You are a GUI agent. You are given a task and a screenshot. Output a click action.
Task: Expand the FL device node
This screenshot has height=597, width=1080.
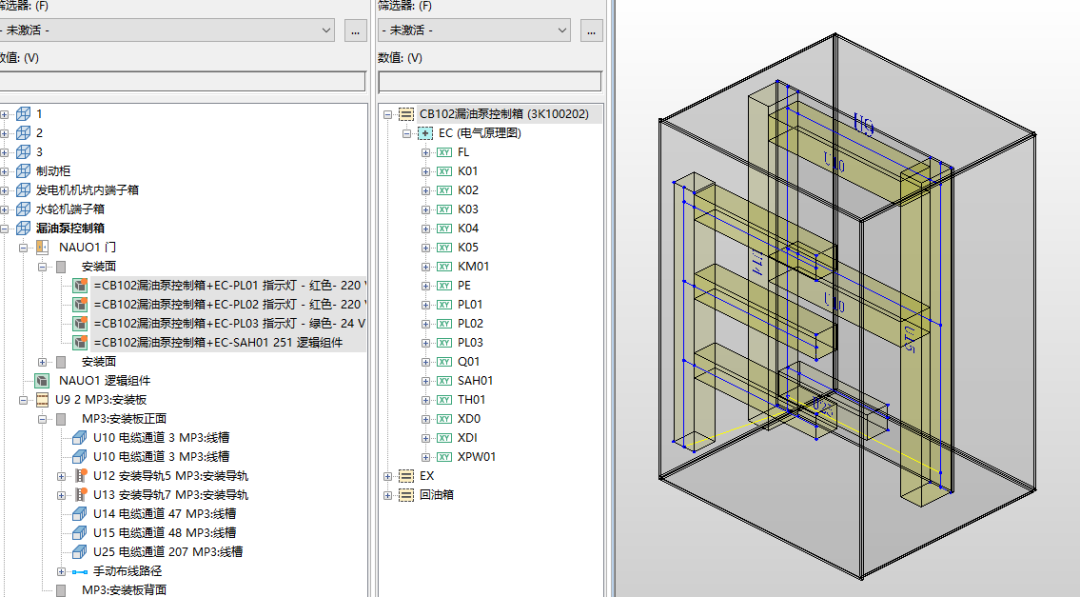pos(426,152)
